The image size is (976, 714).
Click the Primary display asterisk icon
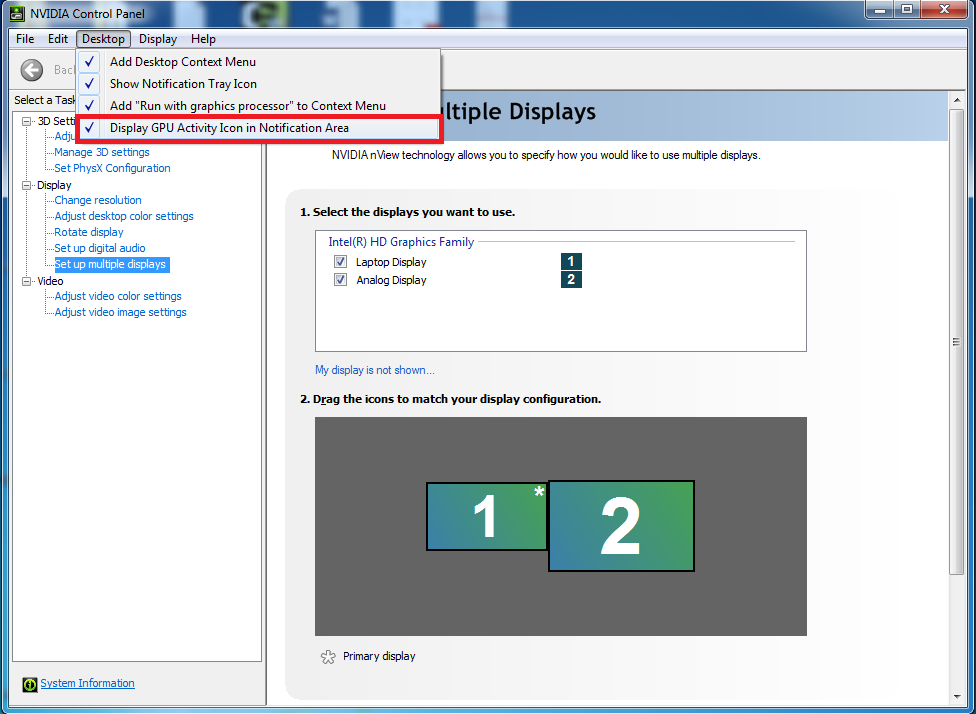(x=328, y=656)
